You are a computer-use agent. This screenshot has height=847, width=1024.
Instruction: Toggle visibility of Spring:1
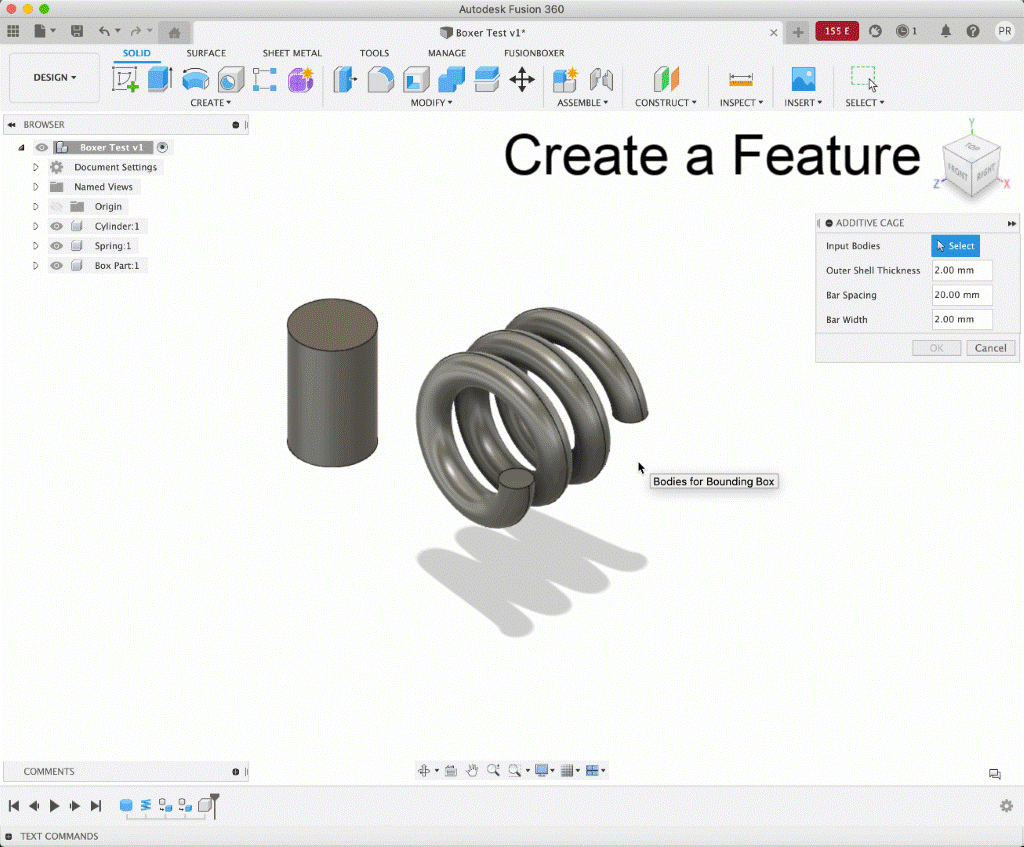coord(57,246)
